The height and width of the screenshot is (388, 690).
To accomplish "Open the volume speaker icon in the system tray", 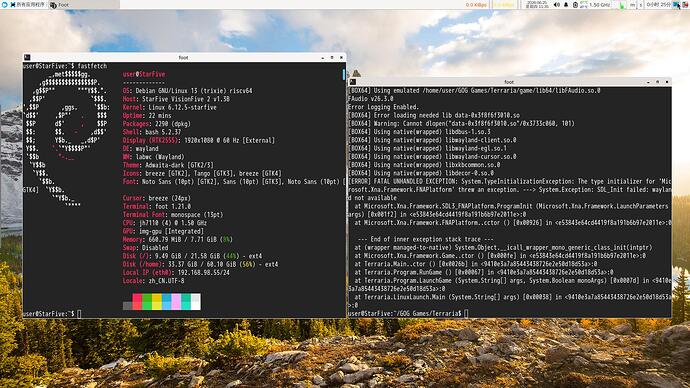I will [557, 5].
